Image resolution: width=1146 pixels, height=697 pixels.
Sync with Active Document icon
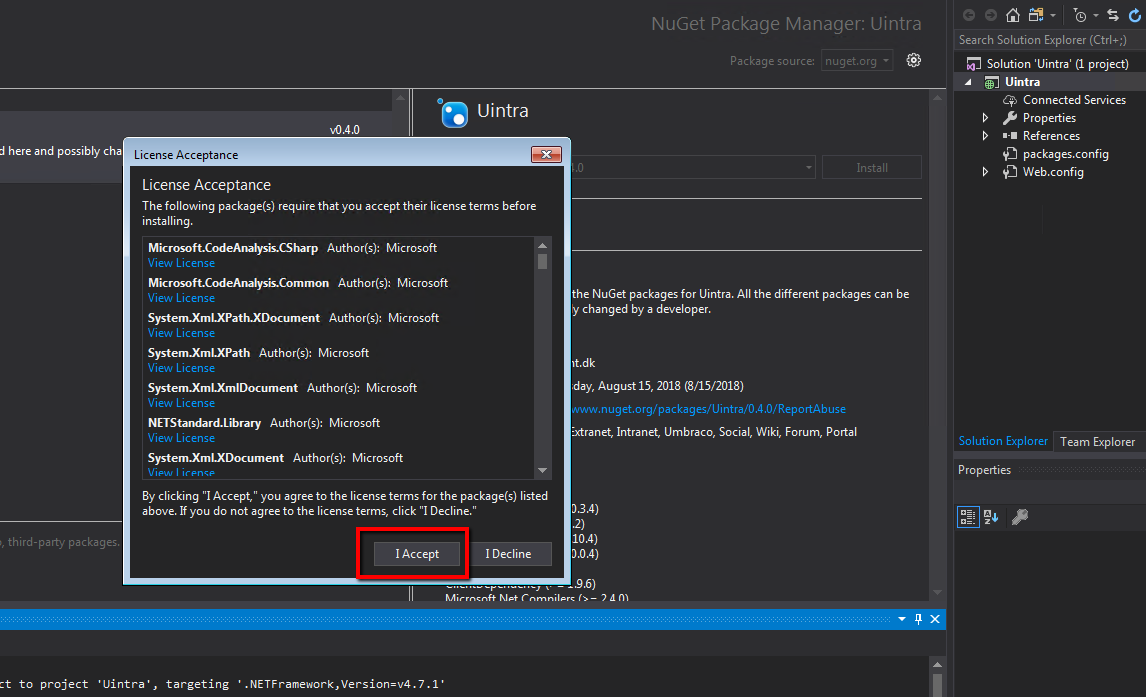pyautogui.click(x=1112, y=15)
